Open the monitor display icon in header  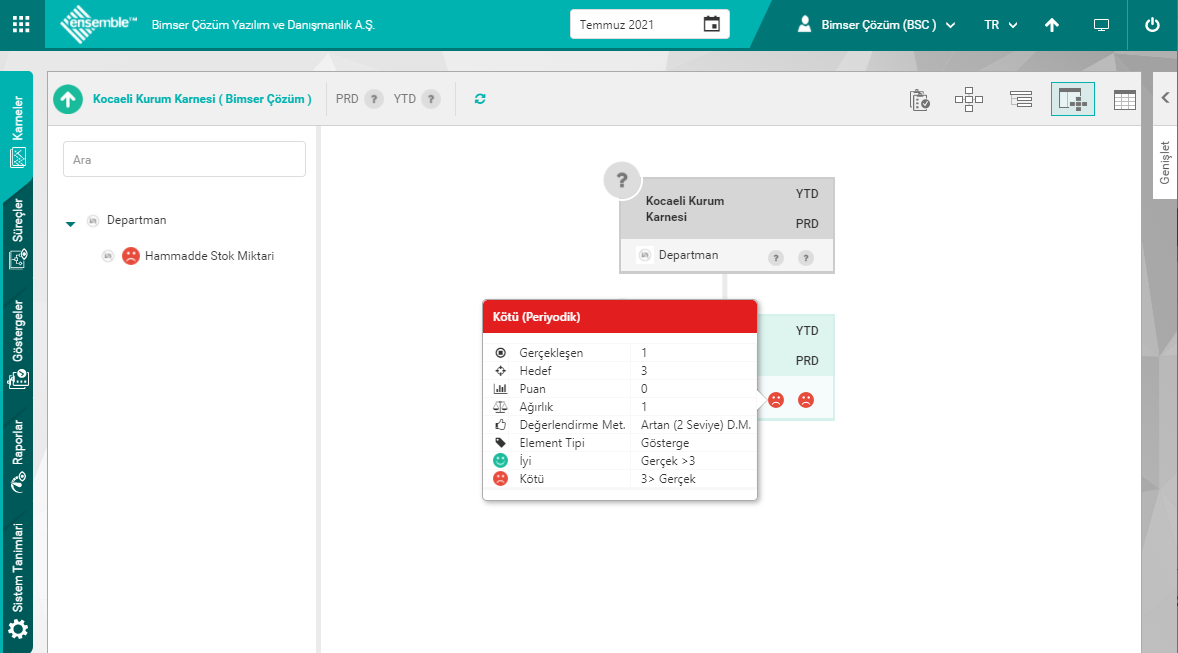(1102, 24)
